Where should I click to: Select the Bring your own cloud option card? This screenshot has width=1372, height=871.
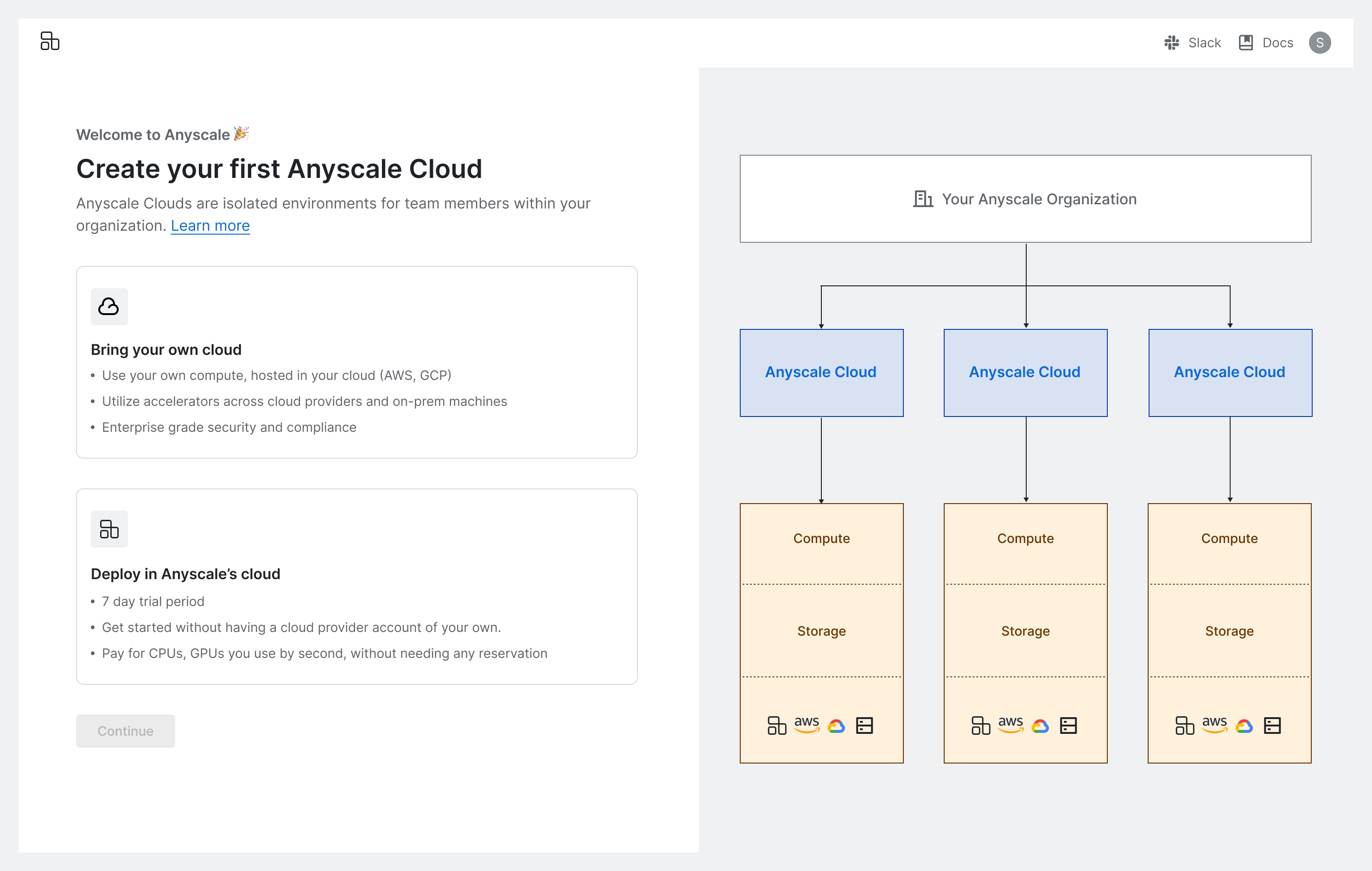point(357,362)
